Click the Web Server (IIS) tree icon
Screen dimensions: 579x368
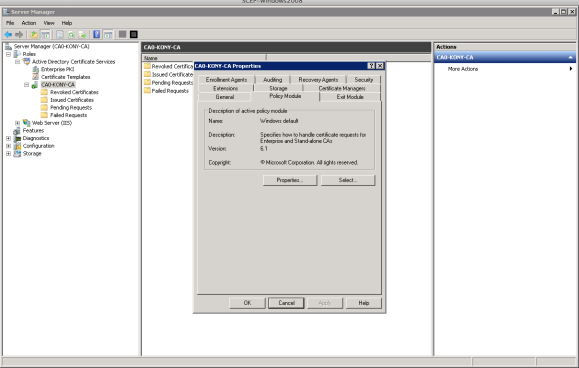pyautogui.click(x=26, y=123)
